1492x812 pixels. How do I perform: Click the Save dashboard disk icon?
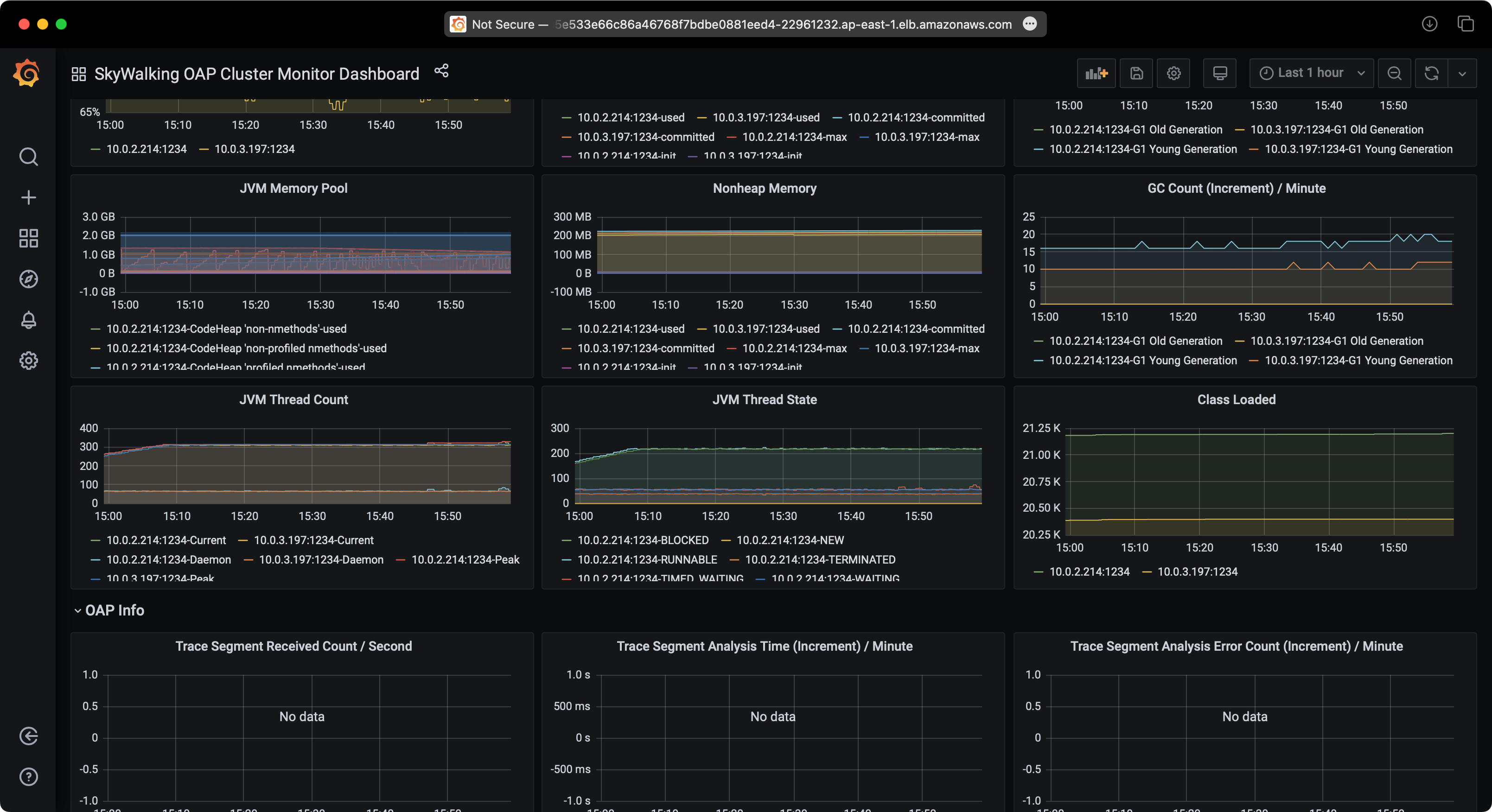(1136, 74)
